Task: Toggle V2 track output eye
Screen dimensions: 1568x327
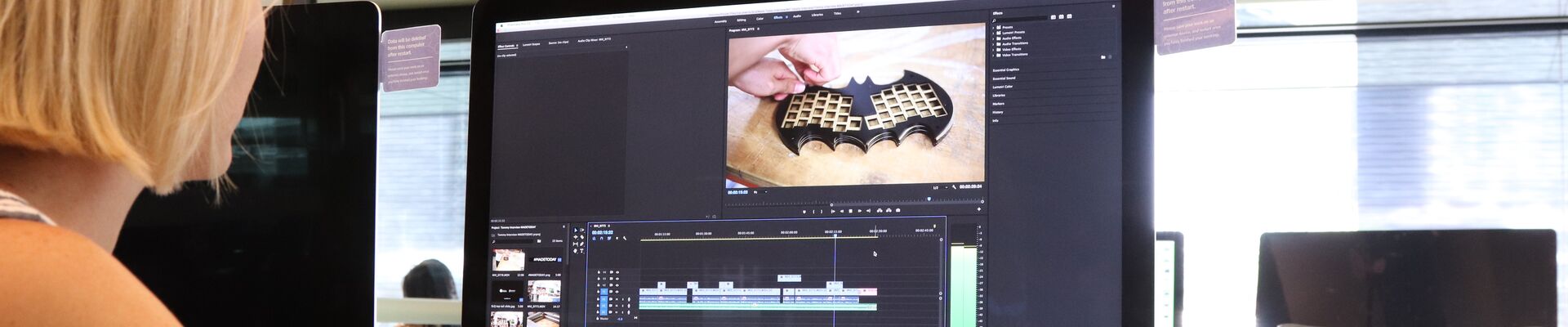Action: (x=617, y=284)
